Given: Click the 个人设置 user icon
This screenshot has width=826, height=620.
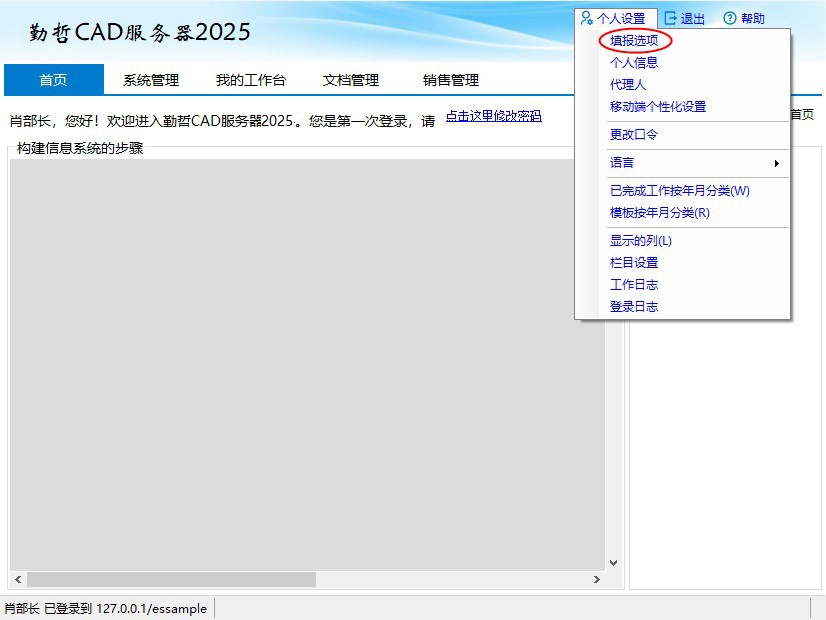Looking at the screenshot, I should pyautogui.click(x=586, y=18).
